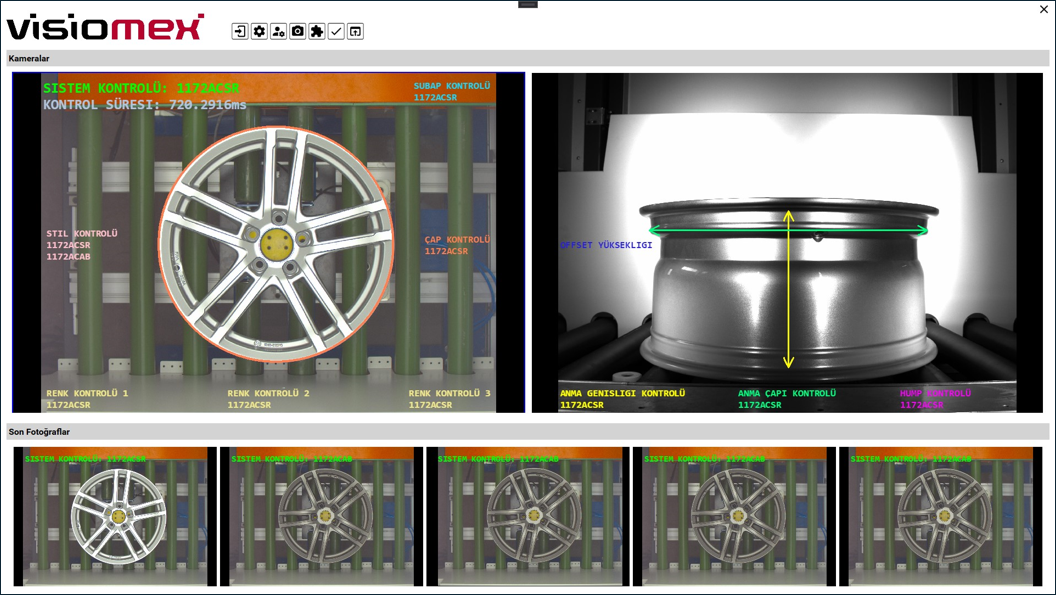This screenshot has width=1056, height=595.
Task: Close the window with the X button
Action: pos(1044,9)
